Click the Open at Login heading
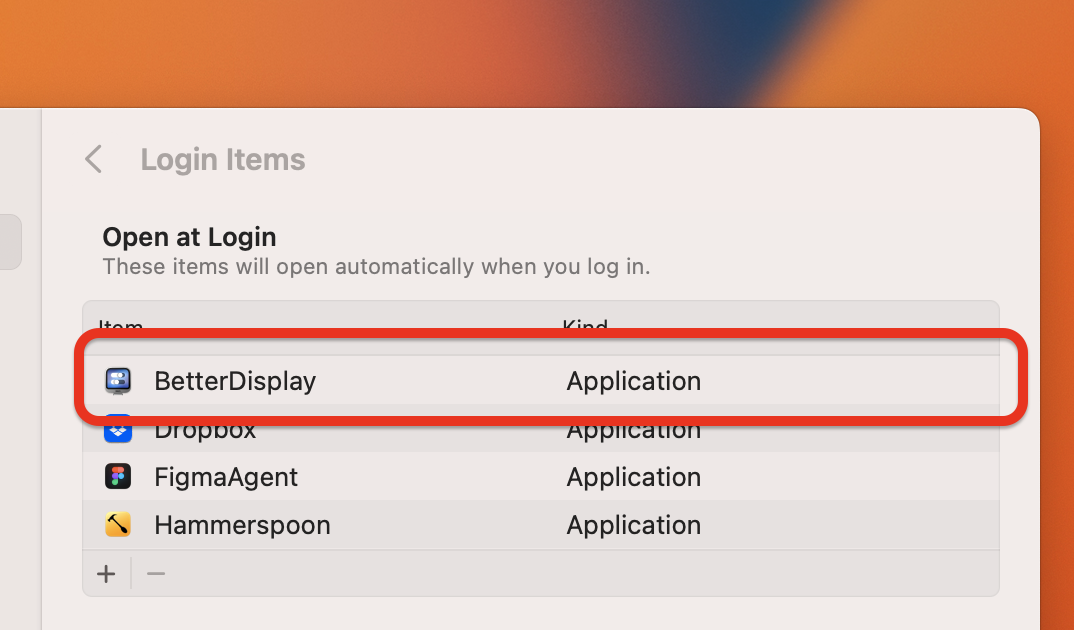This screenshot has width=1074, height=630. (189, 237)
